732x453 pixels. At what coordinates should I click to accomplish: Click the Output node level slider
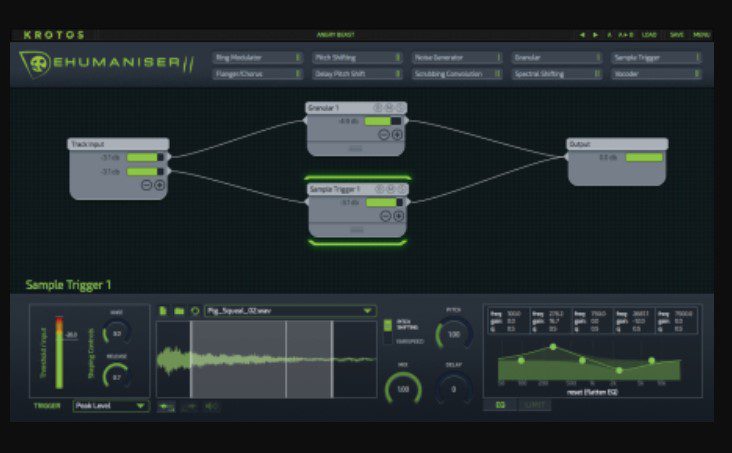tap(644, 157)
